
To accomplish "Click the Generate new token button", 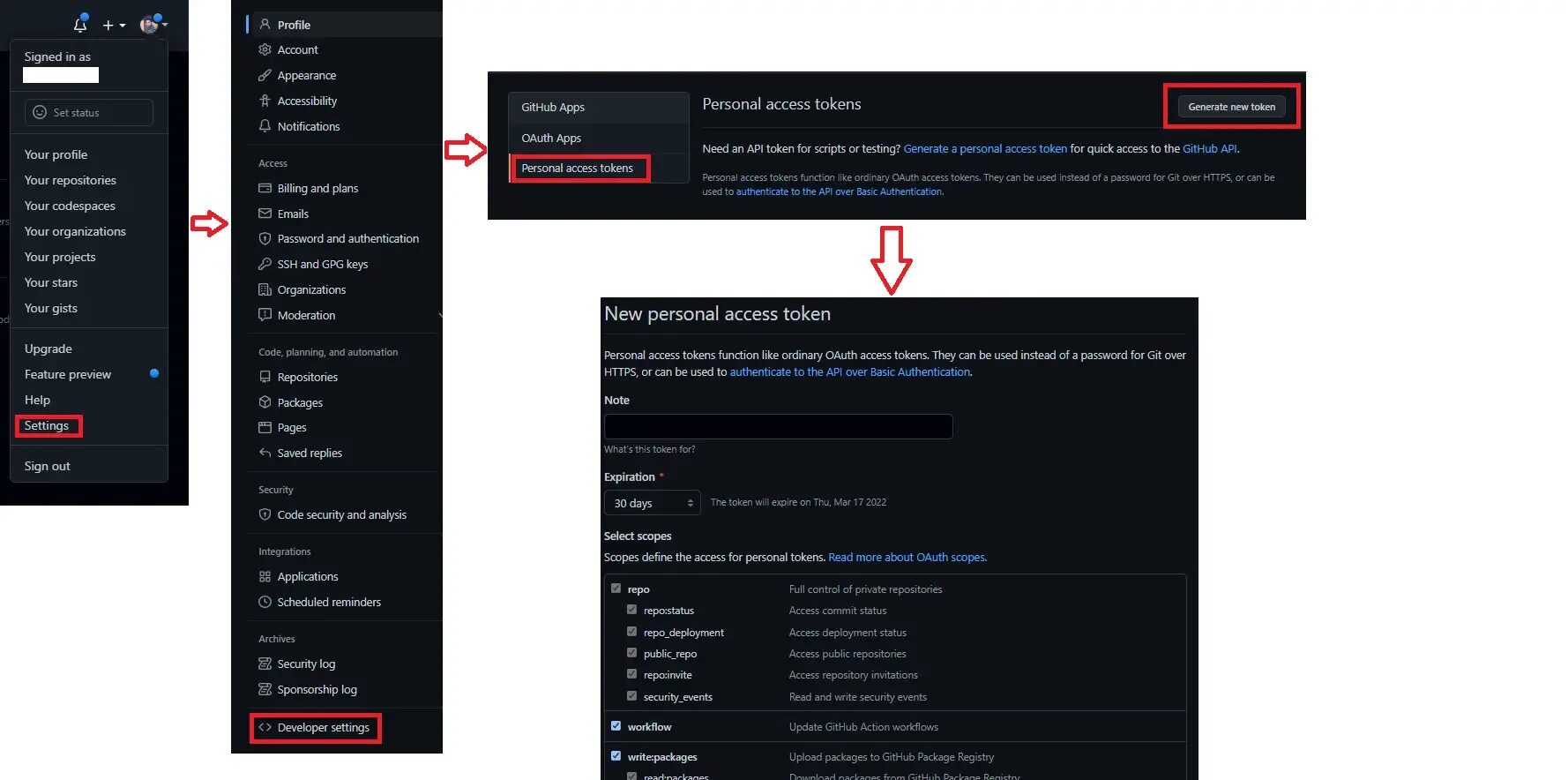I will coord(1232,107).
